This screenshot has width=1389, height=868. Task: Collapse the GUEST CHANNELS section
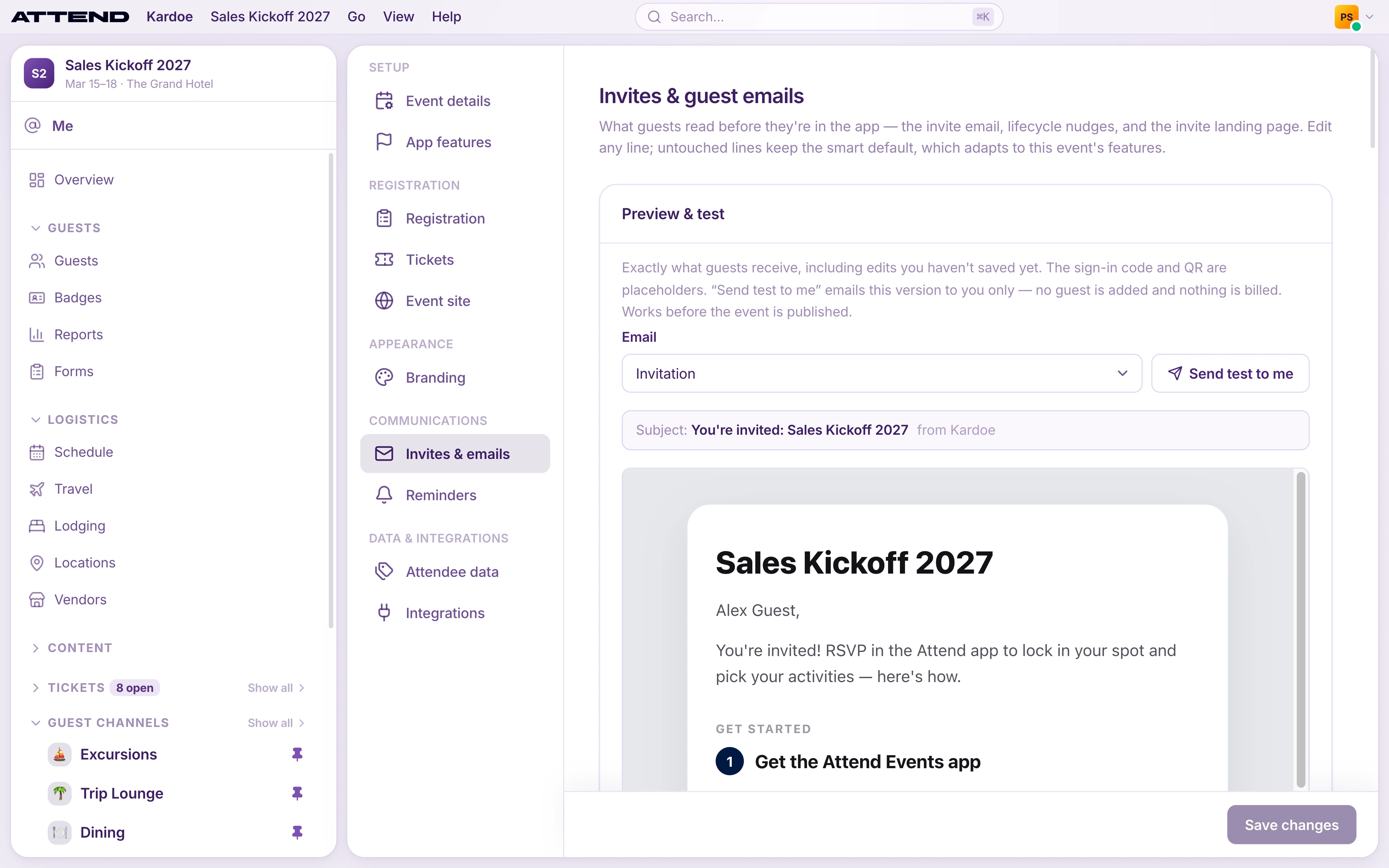click(x=35, y=723)
